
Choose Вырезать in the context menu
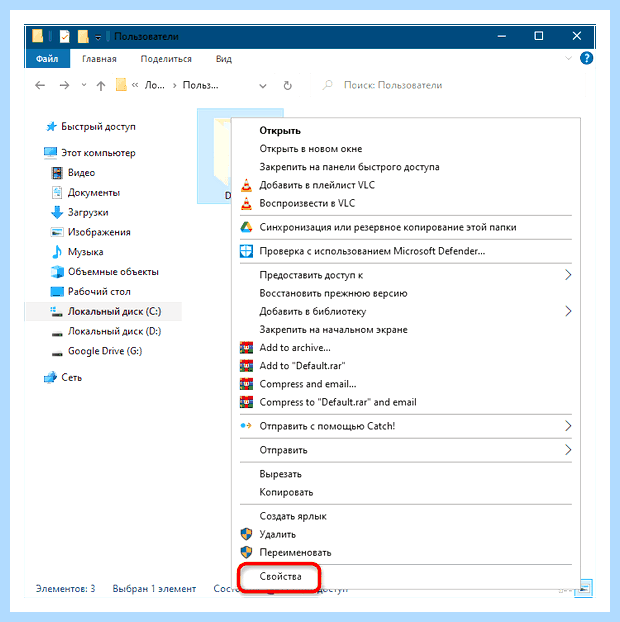[406, 474]
